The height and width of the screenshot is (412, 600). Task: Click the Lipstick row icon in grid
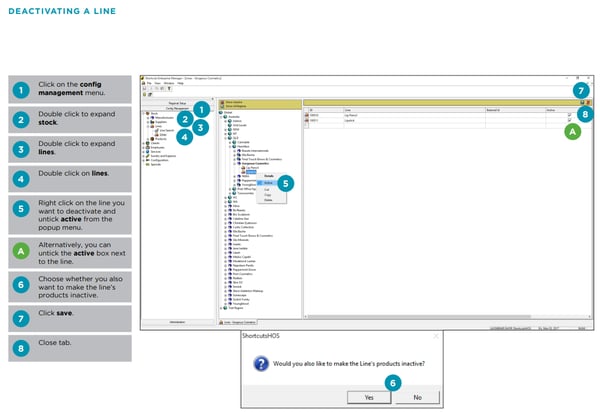click(307, 120)
